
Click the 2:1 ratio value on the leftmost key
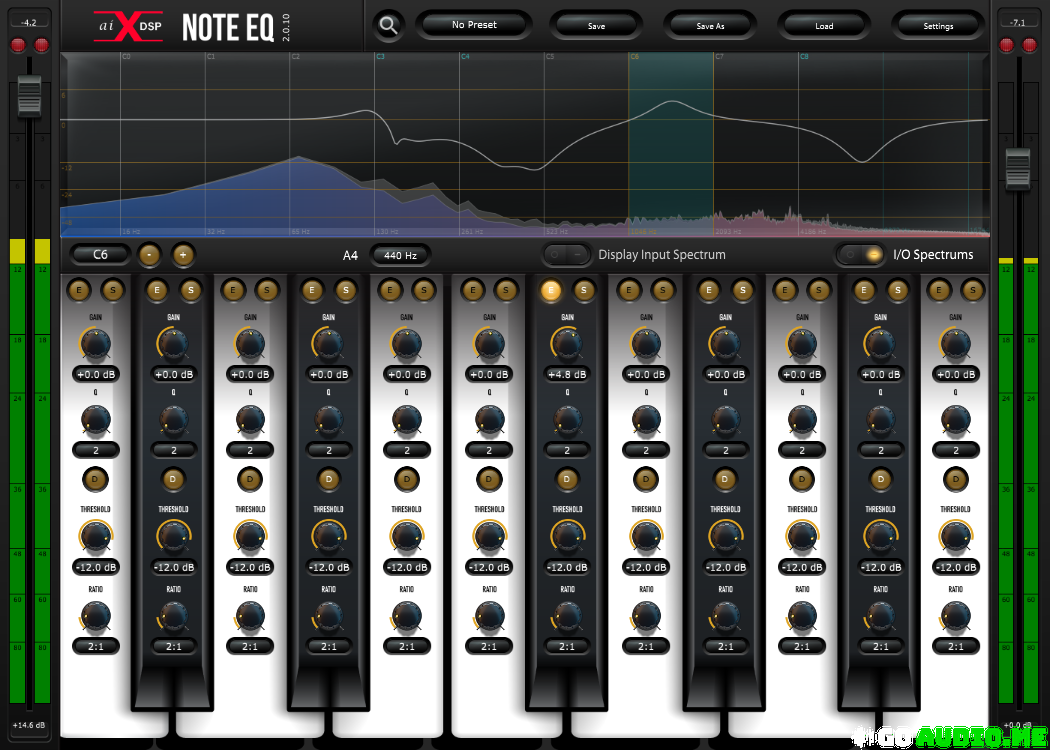point(96,646)
